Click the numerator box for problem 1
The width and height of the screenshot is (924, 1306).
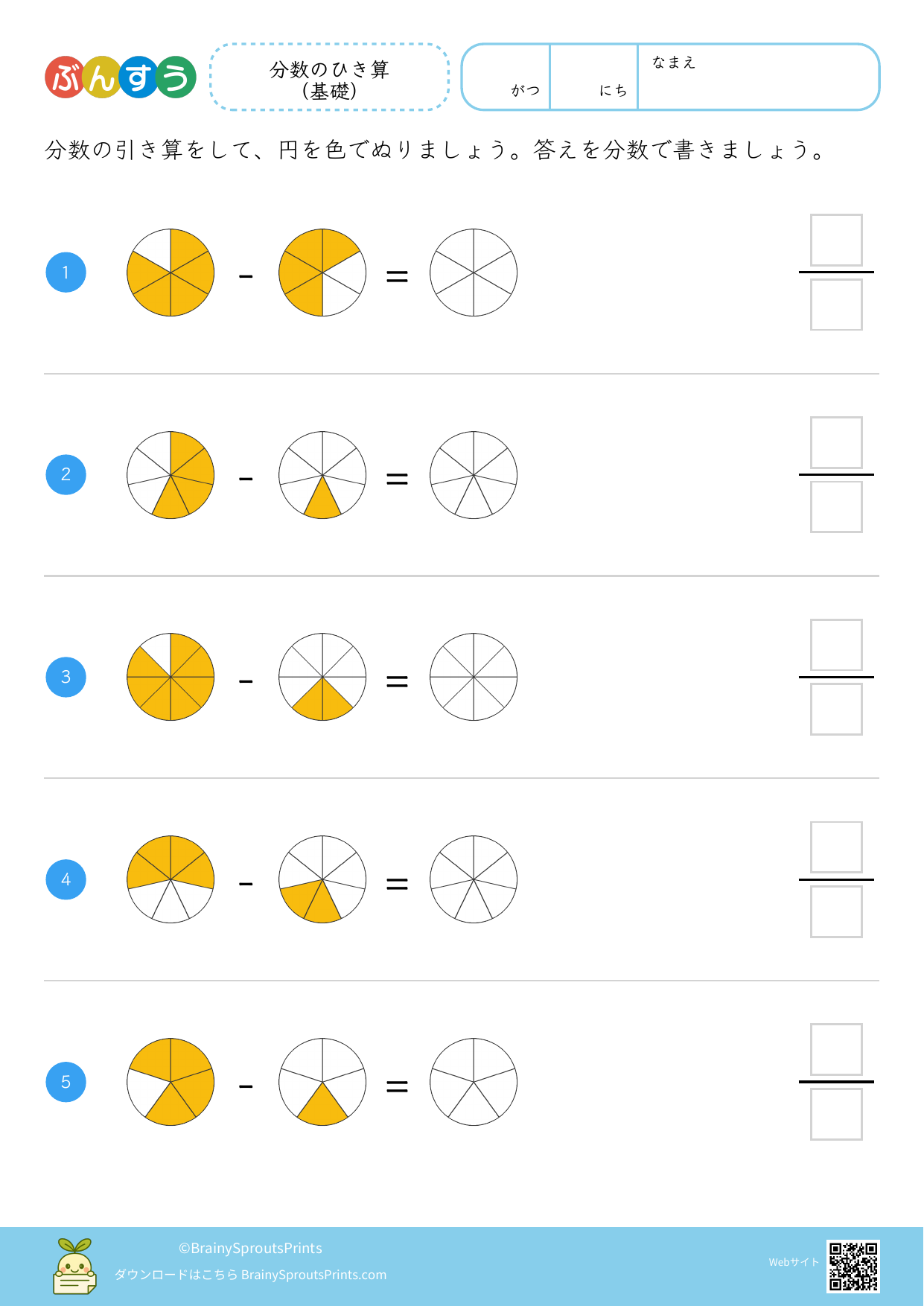836,241
